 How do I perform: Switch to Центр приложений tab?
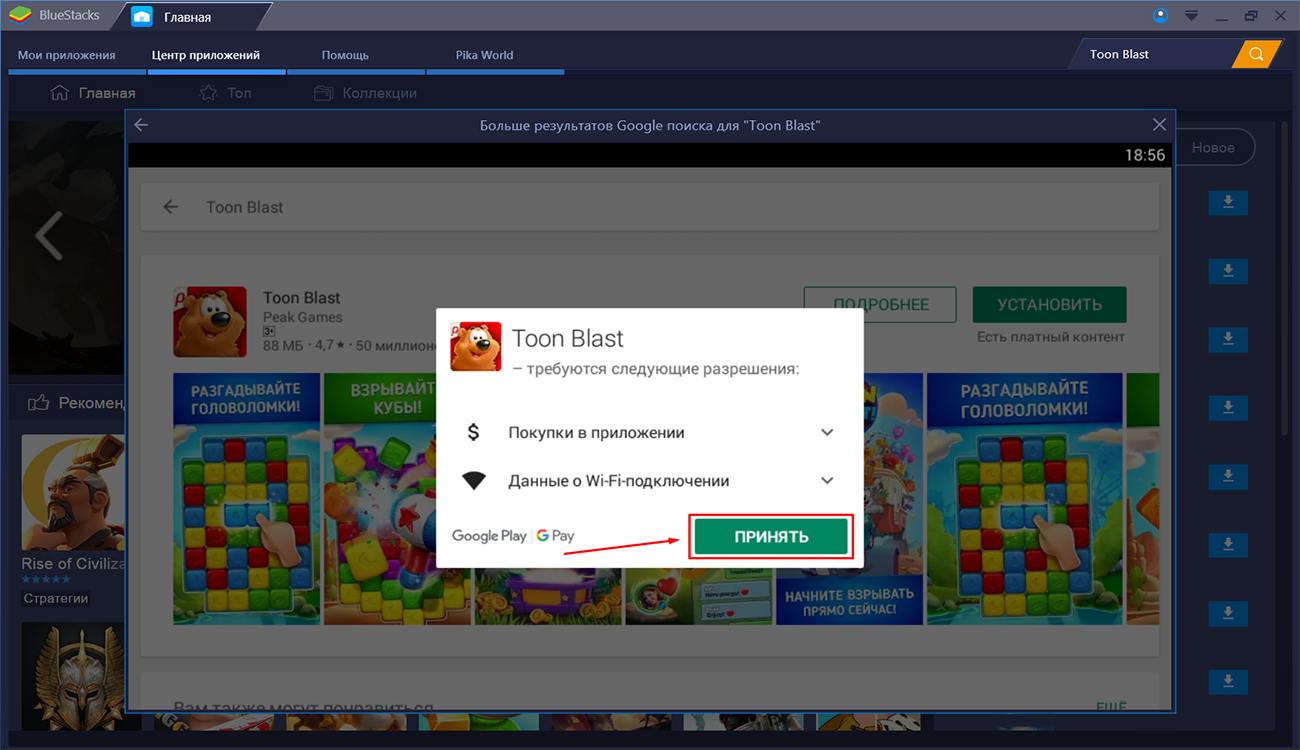[x=206, y=55]
